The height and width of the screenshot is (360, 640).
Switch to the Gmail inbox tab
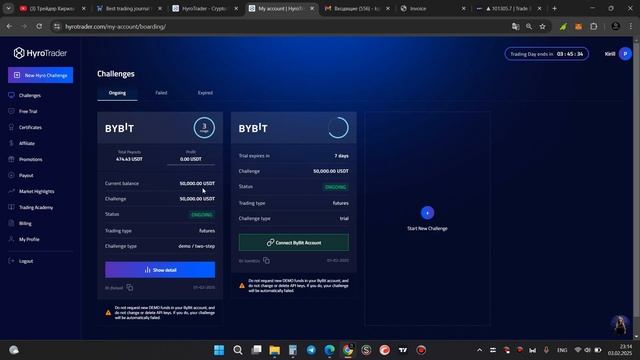coord(357,9)
